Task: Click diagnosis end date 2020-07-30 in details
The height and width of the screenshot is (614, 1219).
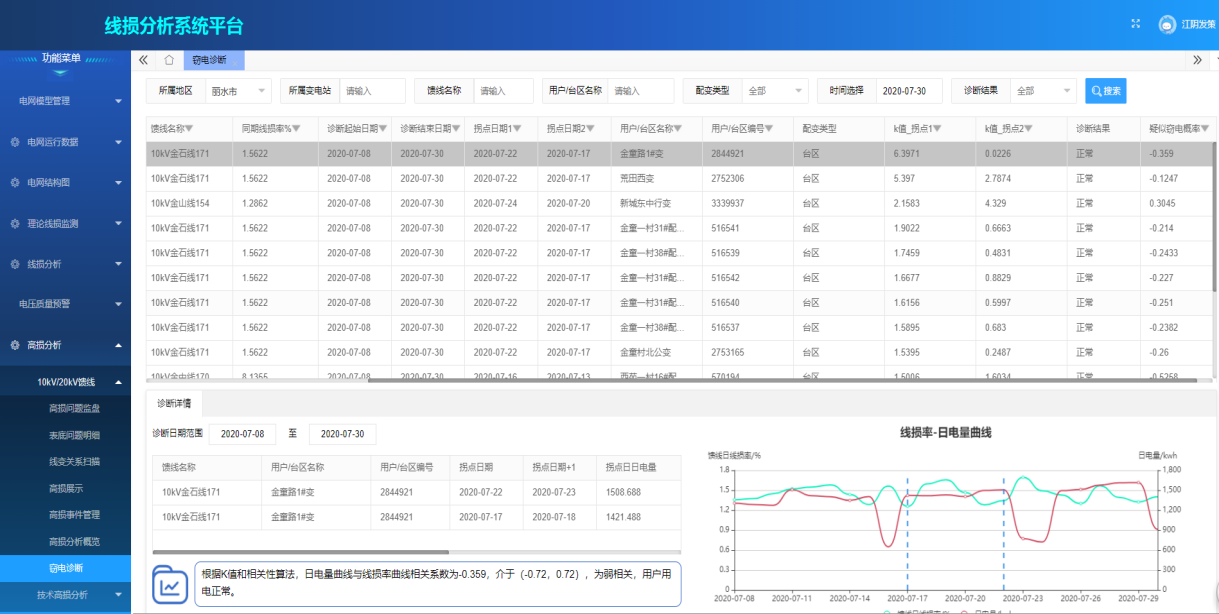Action: tap(343, 434)
